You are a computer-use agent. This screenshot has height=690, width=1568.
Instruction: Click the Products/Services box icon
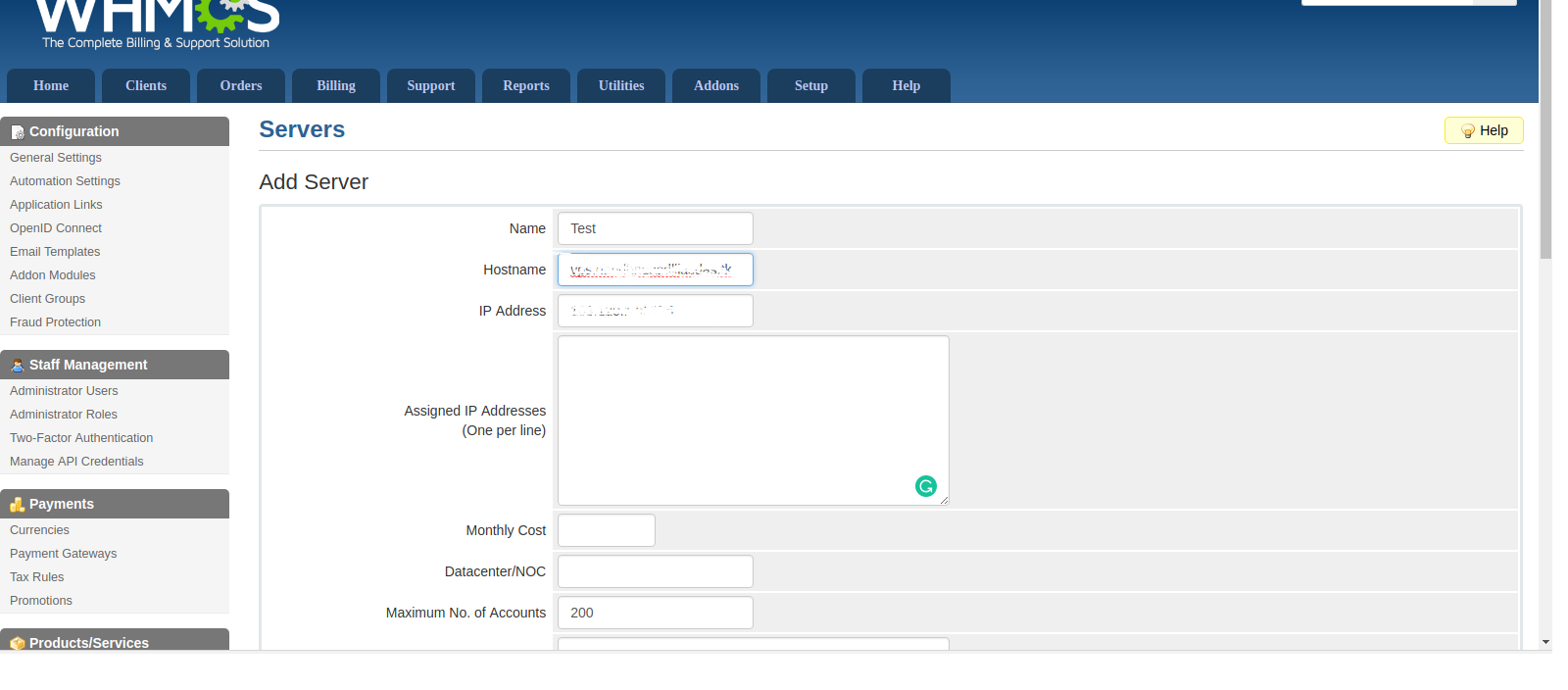pos(18,643)
